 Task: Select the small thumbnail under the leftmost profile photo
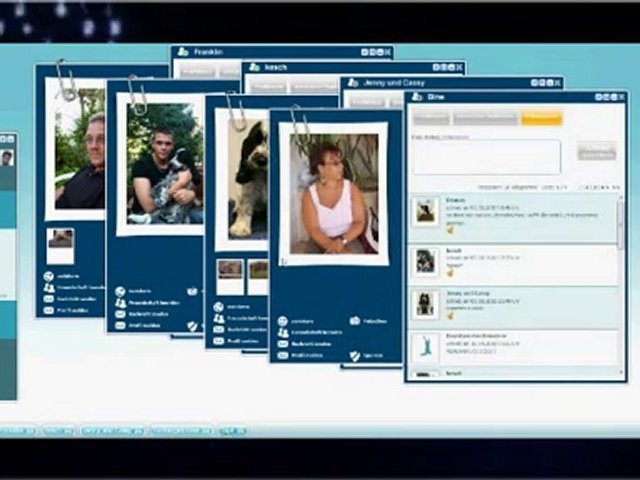coord(60,238)
